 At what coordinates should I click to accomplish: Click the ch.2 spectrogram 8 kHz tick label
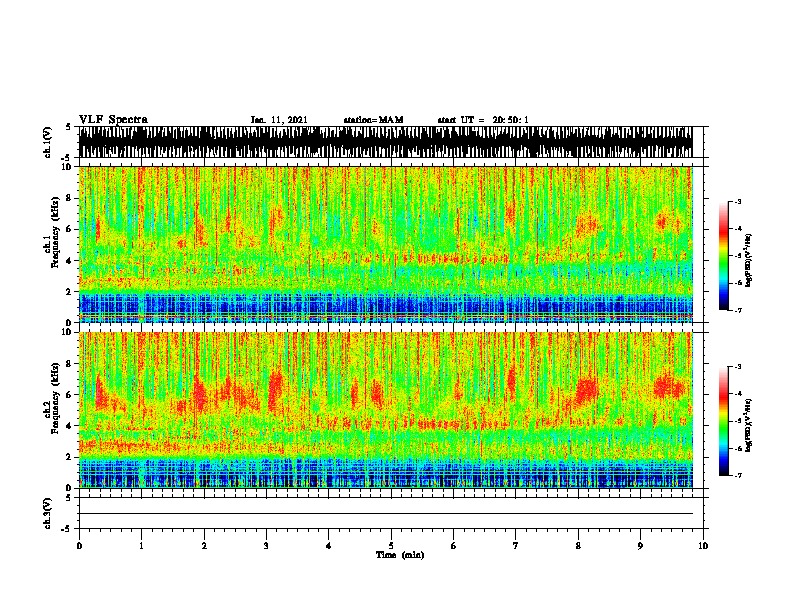coord(70,364)
